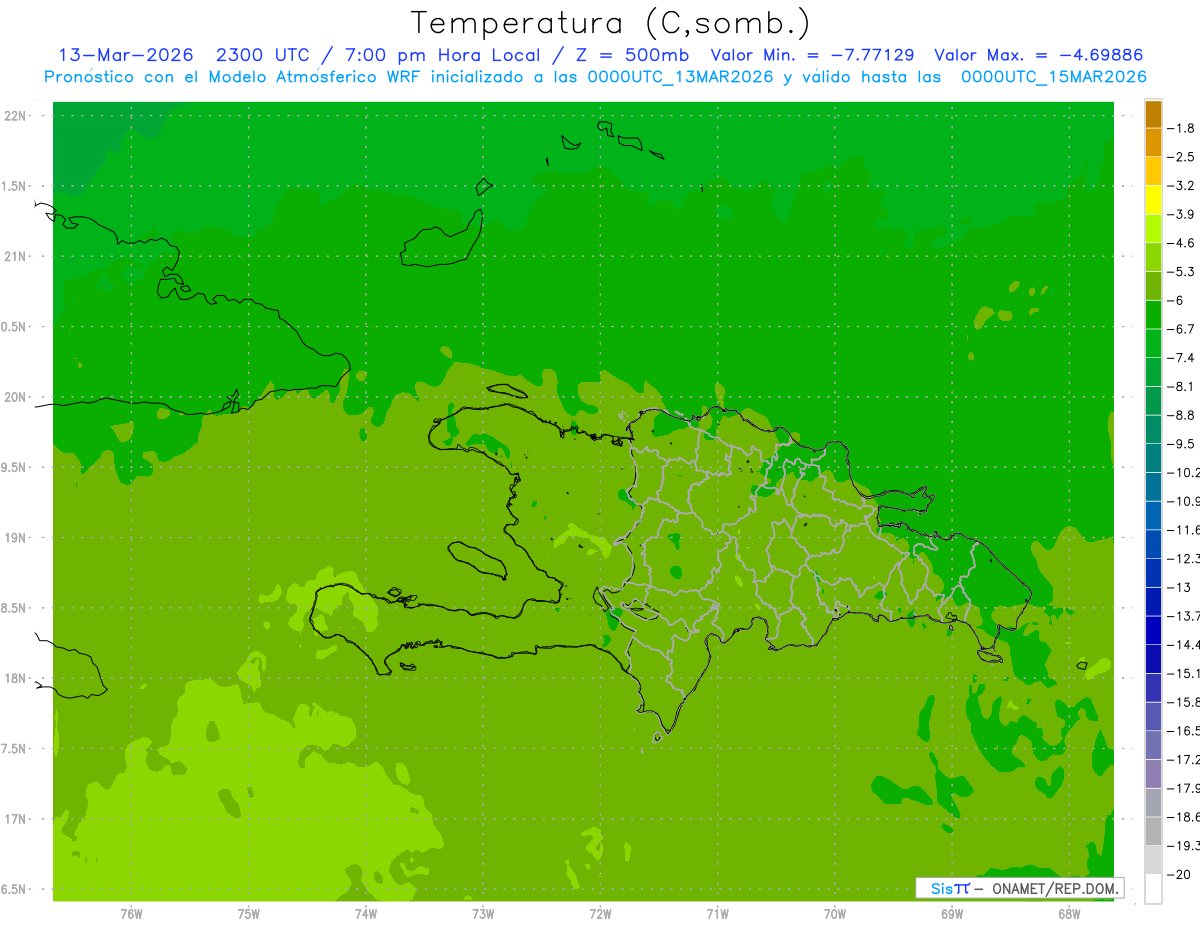
Task: Click the '-6.7' color scale label
Action: [1183, 329]
